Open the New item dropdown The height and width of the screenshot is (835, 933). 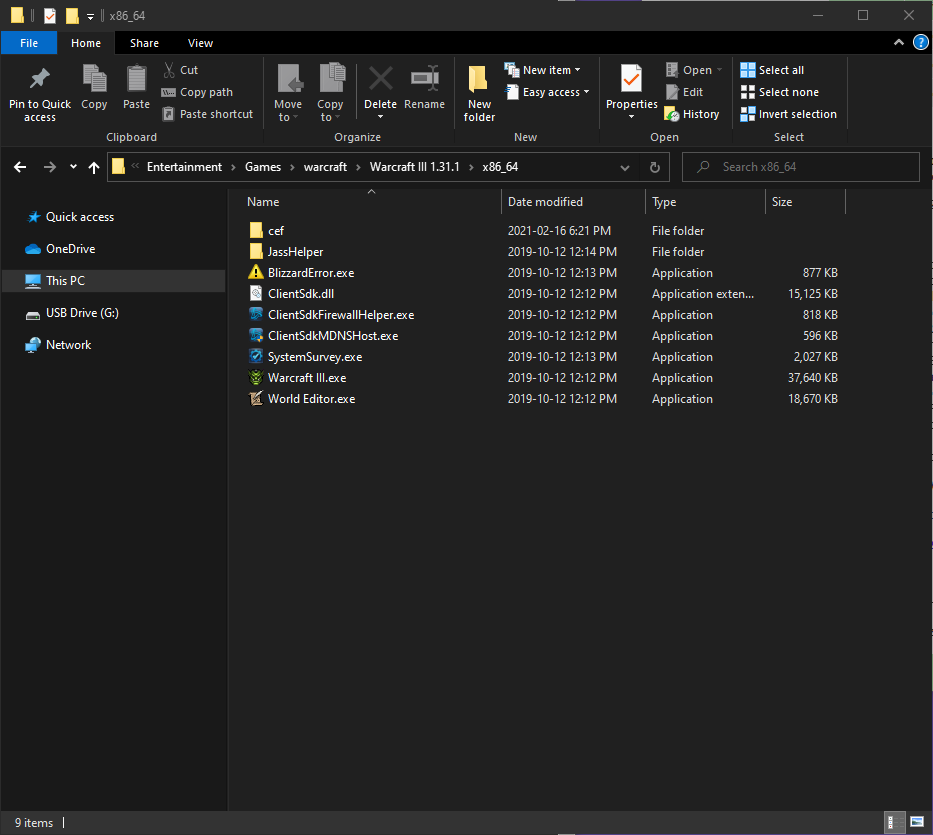(x=542, y=70)
